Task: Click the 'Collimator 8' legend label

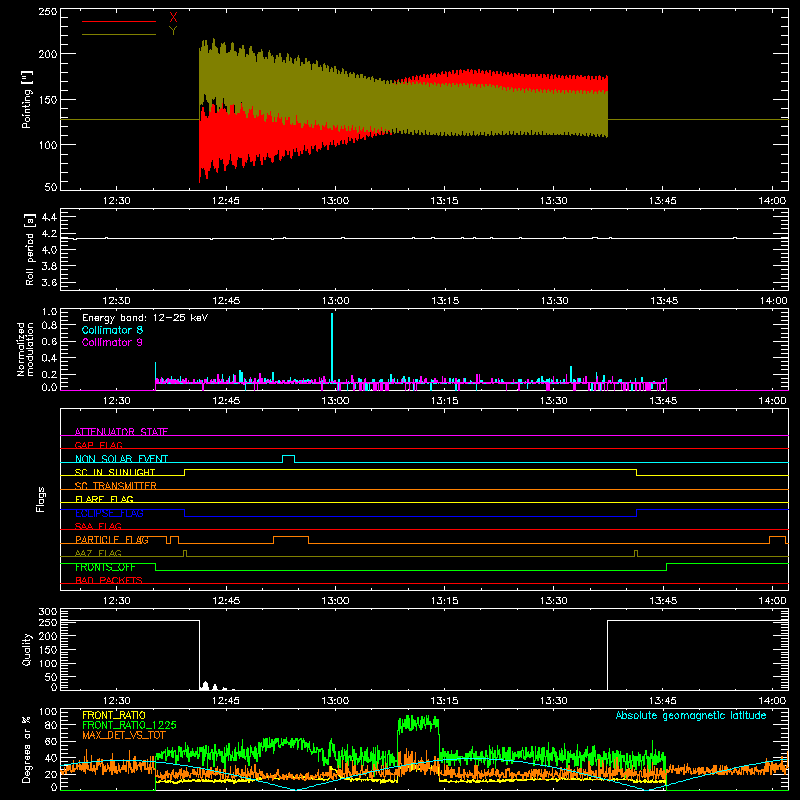Action: (112, 330)
